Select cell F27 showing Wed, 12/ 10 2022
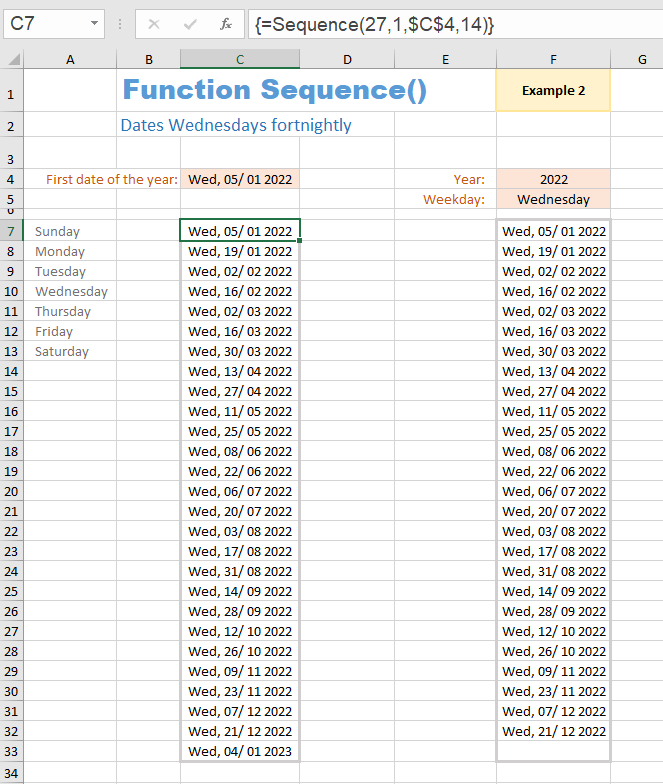663x784 pixels. click(x=553, y=631)
